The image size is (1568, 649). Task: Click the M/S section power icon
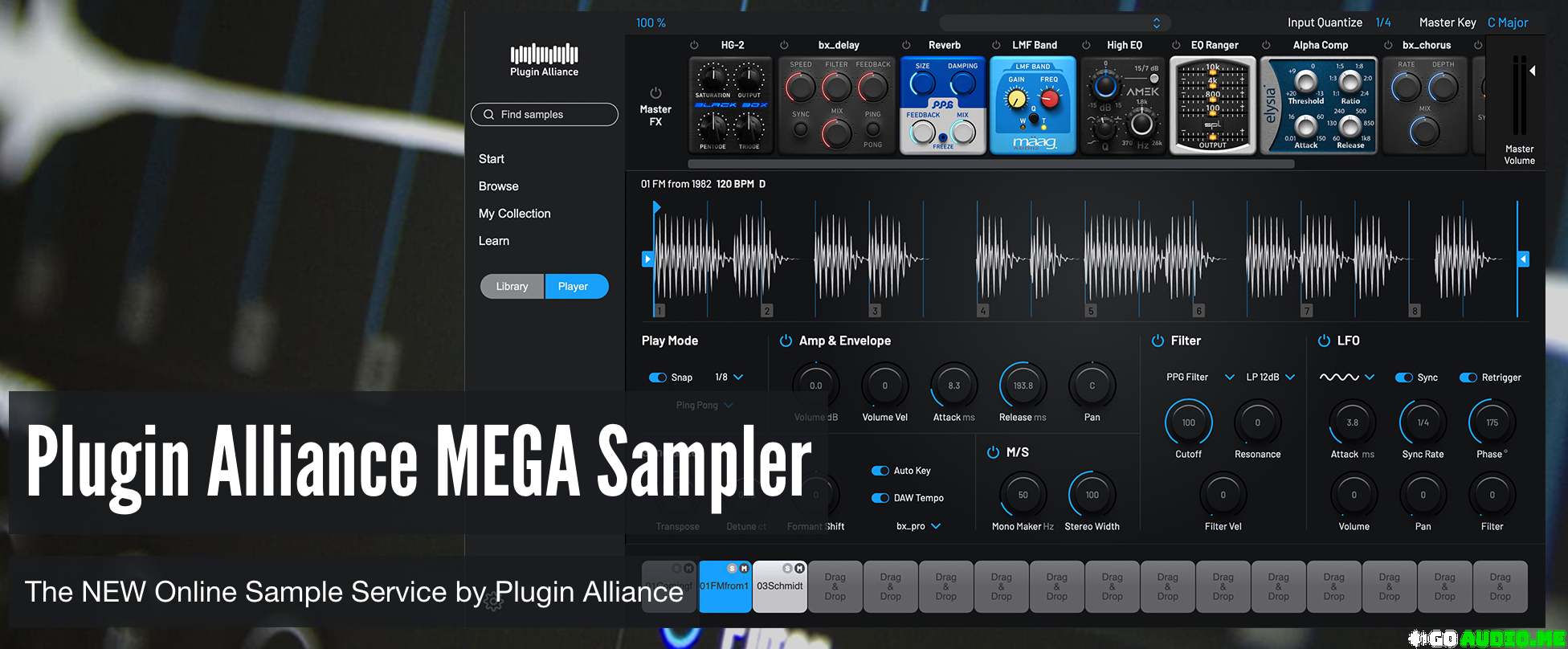993,452
